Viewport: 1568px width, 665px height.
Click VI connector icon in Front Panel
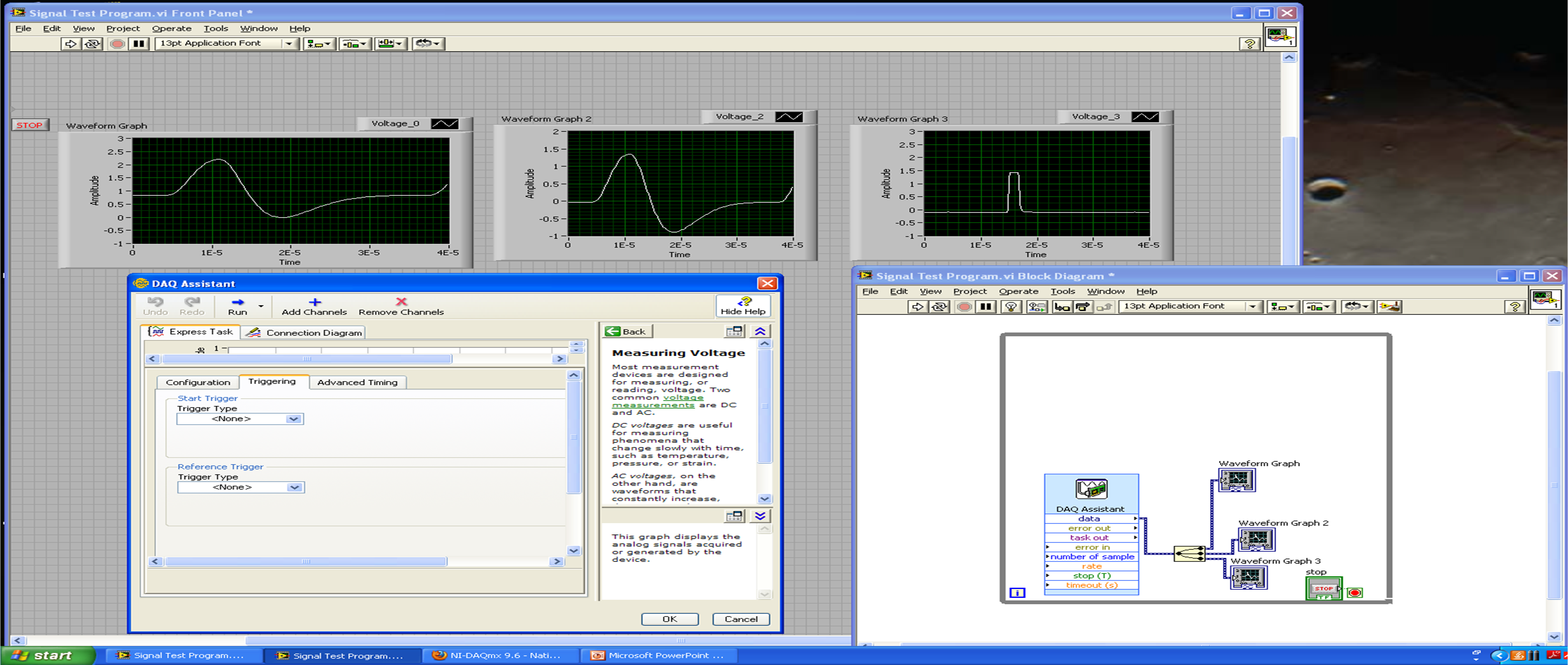1280,36
